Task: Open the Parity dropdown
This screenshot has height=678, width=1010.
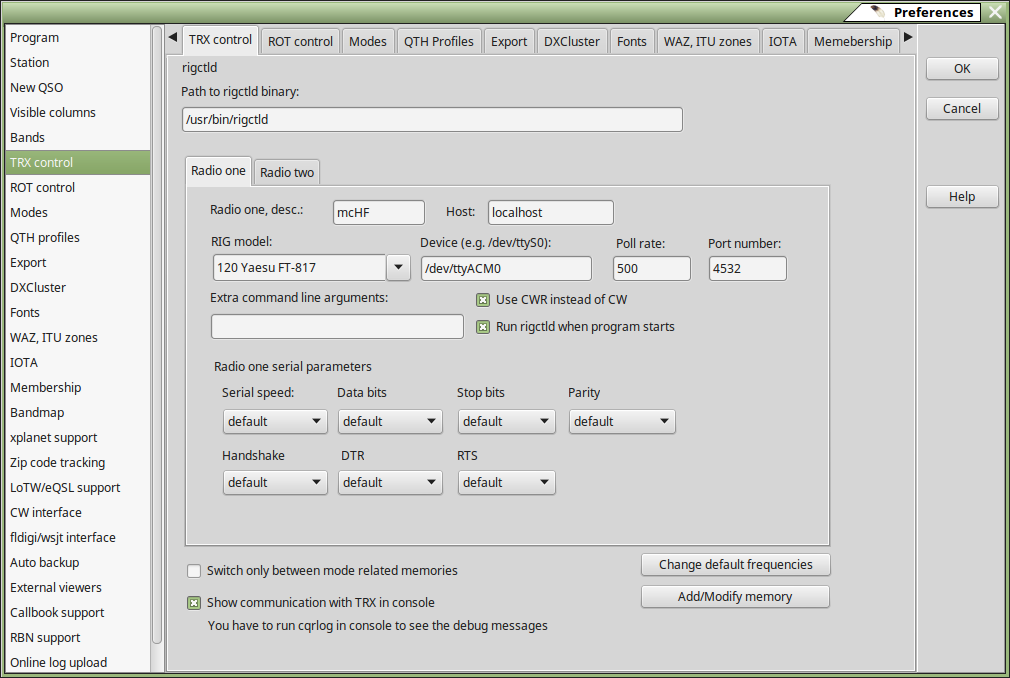Action: pyautogui.click(x=621, y=422)
